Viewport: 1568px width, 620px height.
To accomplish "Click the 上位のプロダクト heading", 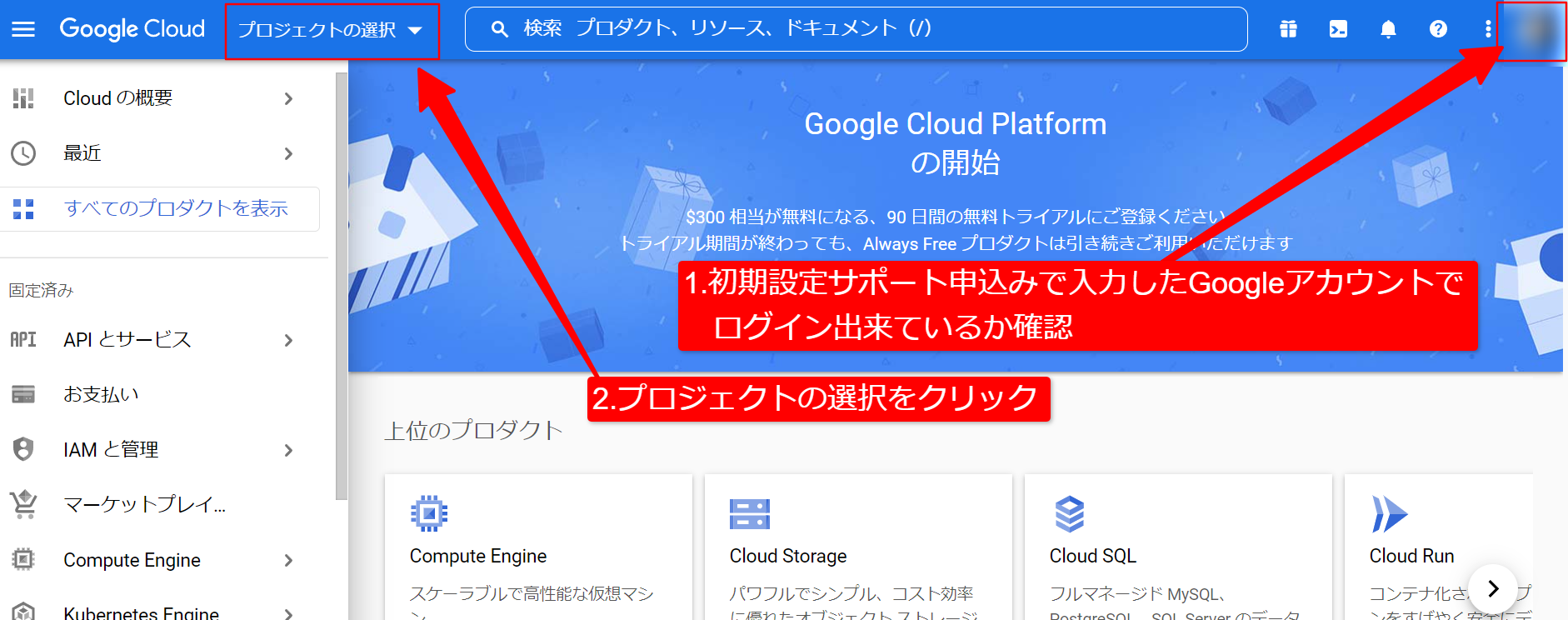I will [x=473, y=430].
